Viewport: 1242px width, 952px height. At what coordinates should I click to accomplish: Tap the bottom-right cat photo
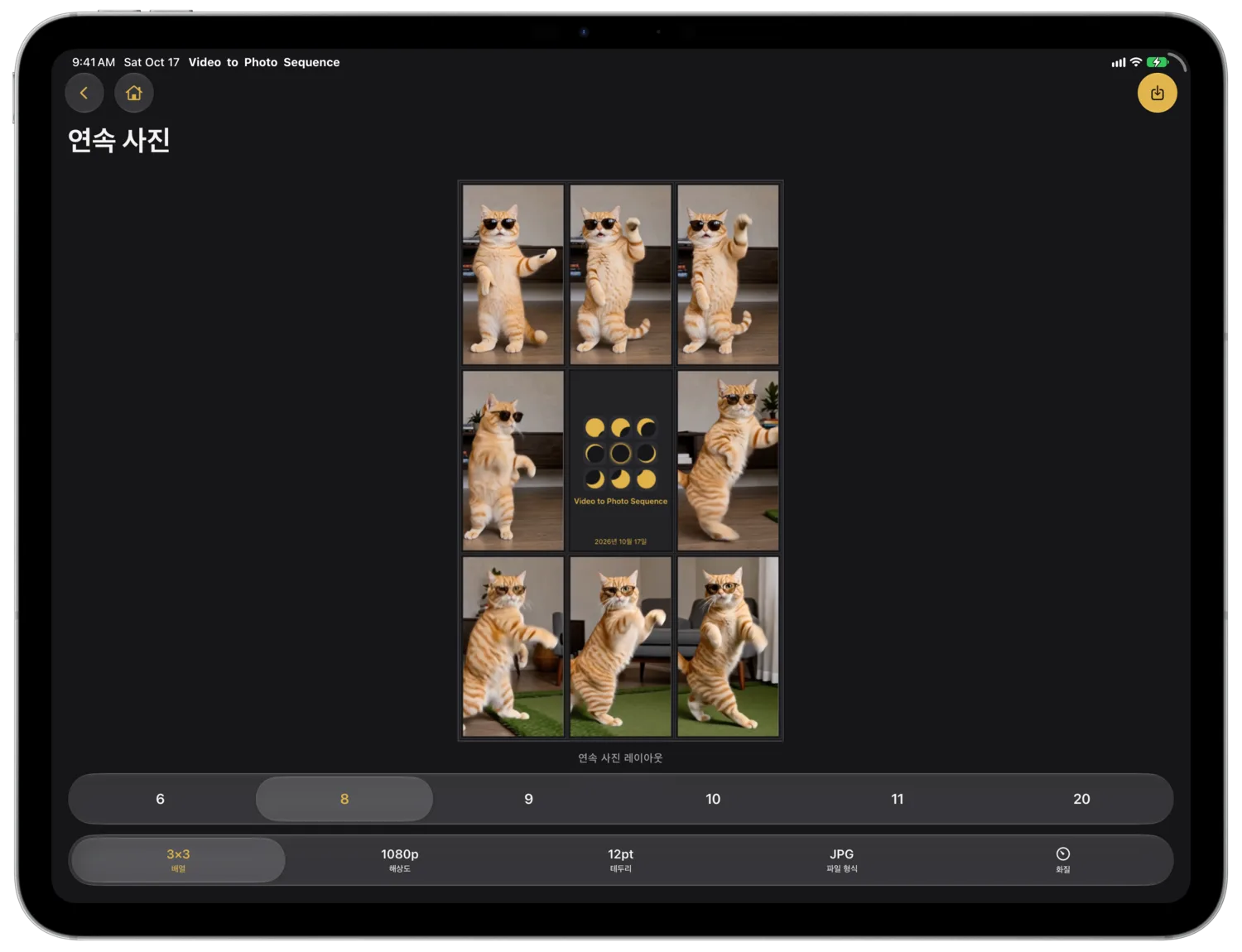point(728,647)
